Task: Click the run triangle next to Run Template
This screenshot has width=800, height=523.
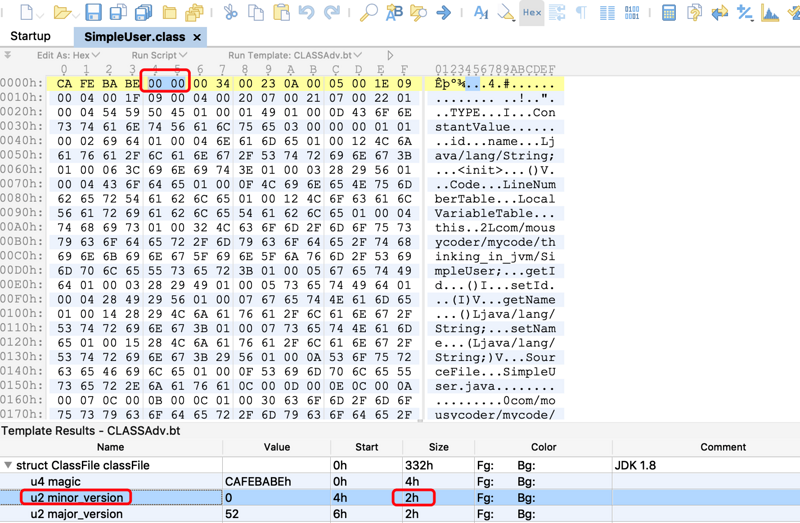Action: click(x=390, y=55)
